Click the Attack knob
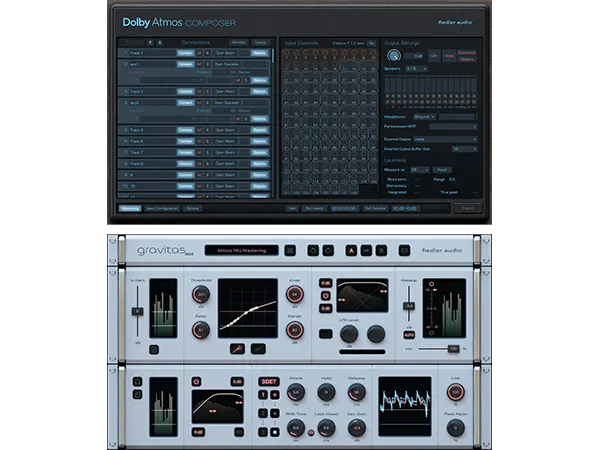 click(296, 392)
